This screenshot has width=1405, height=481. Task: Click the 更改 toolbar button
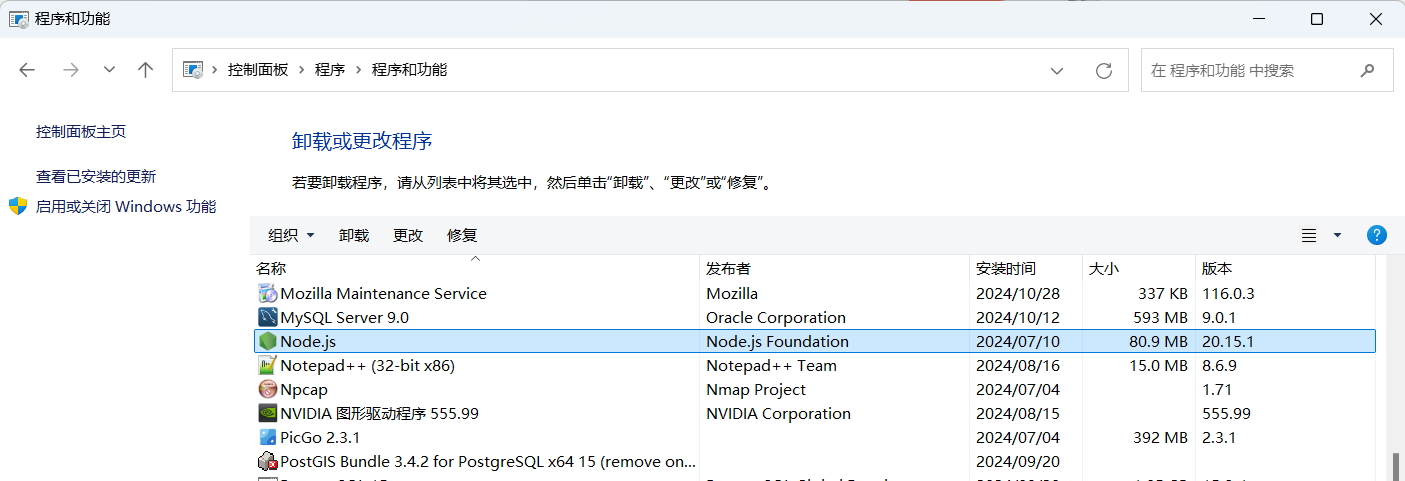point(408,236)
